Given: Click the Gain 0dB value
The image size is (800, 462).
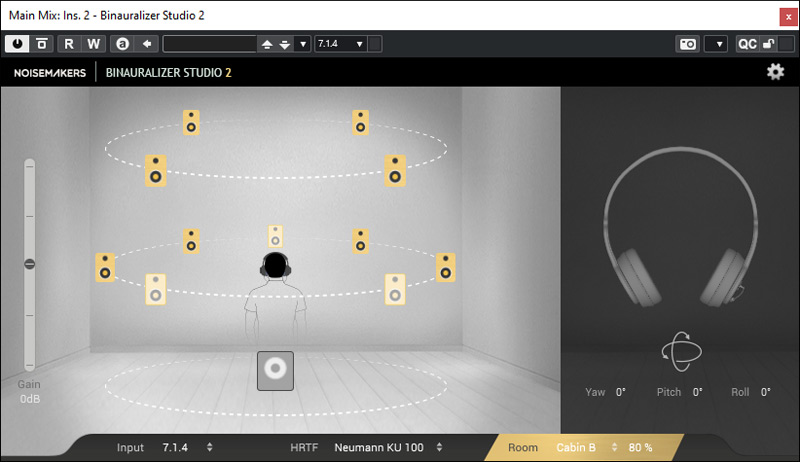Looking at the screenshot, I should [30, 399].
